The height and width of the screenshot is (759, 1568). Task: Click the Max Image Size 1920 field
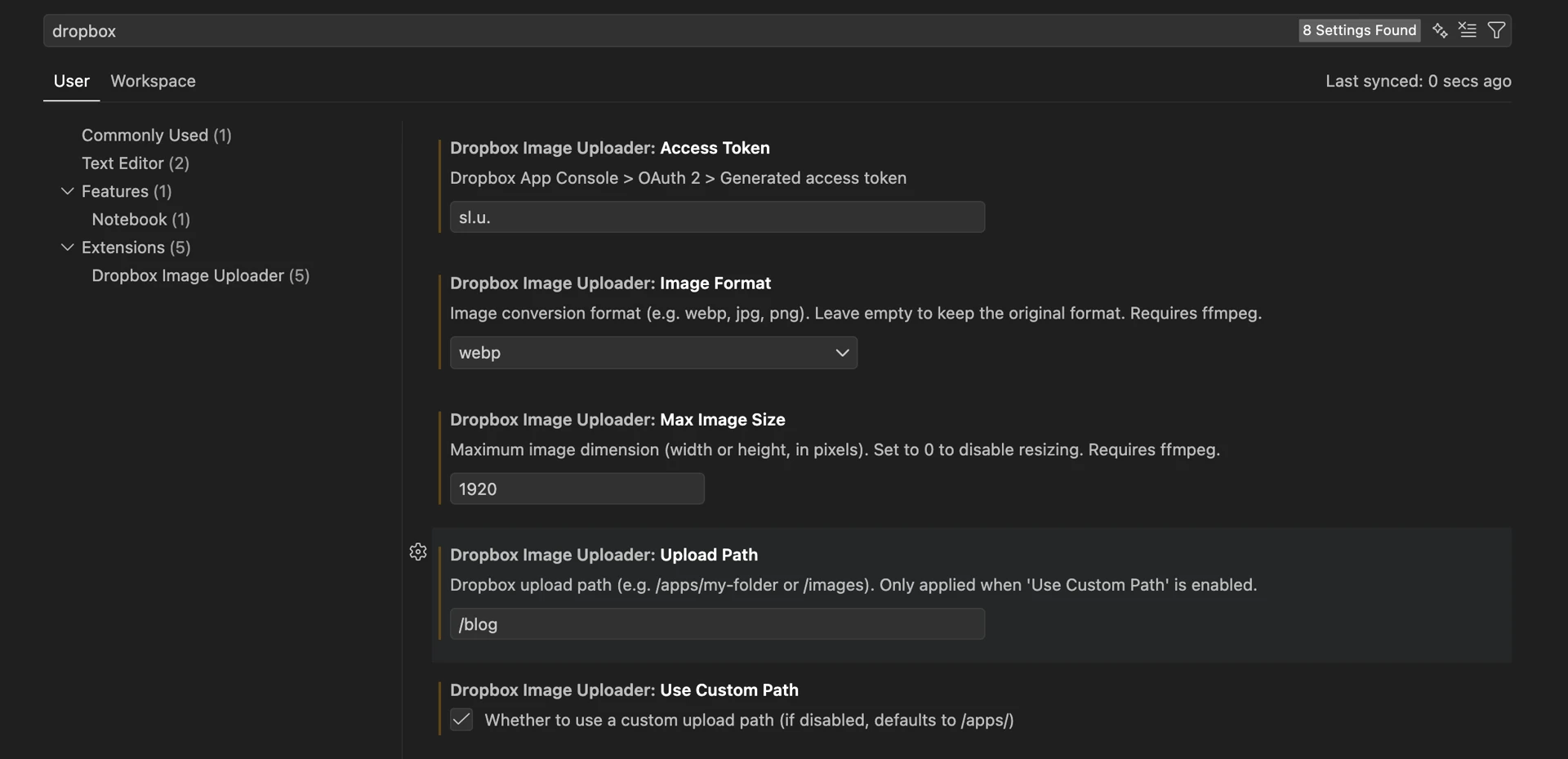pos(577,489)
